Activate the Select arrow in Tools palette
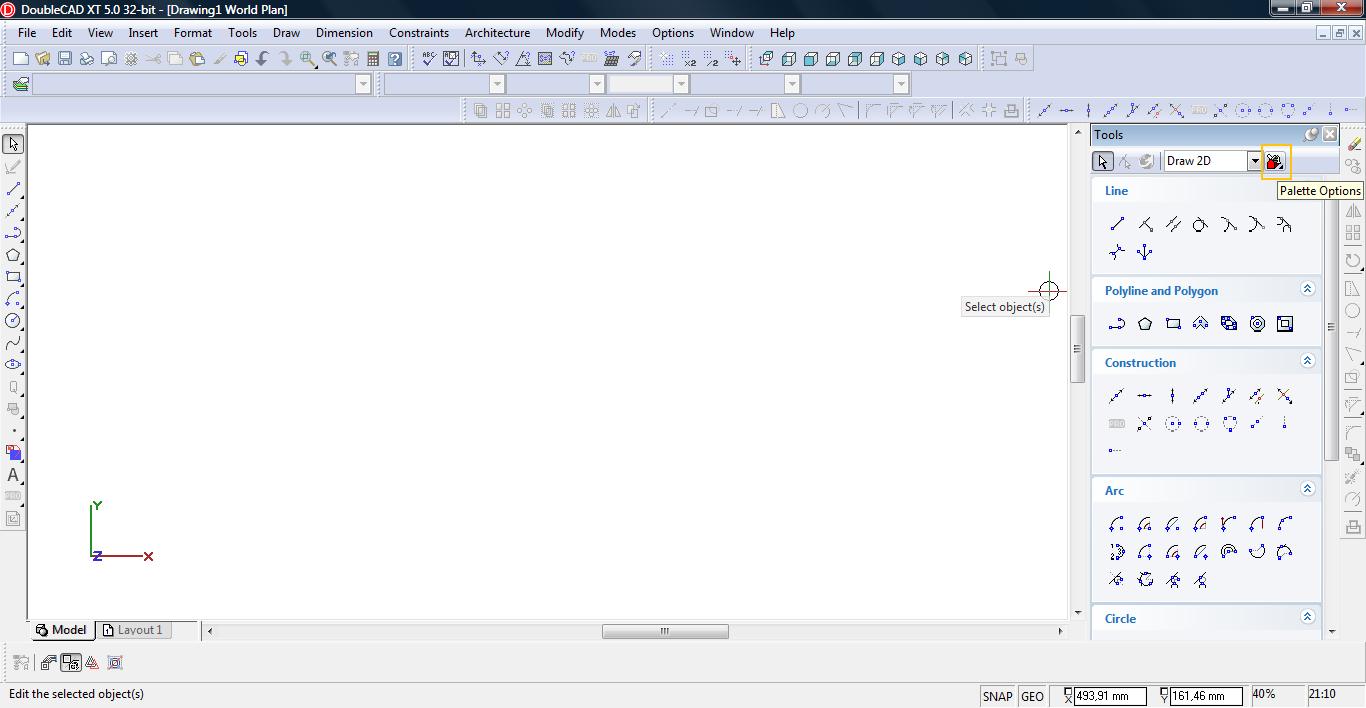The image size is (1366, 708). (1102, 161)
